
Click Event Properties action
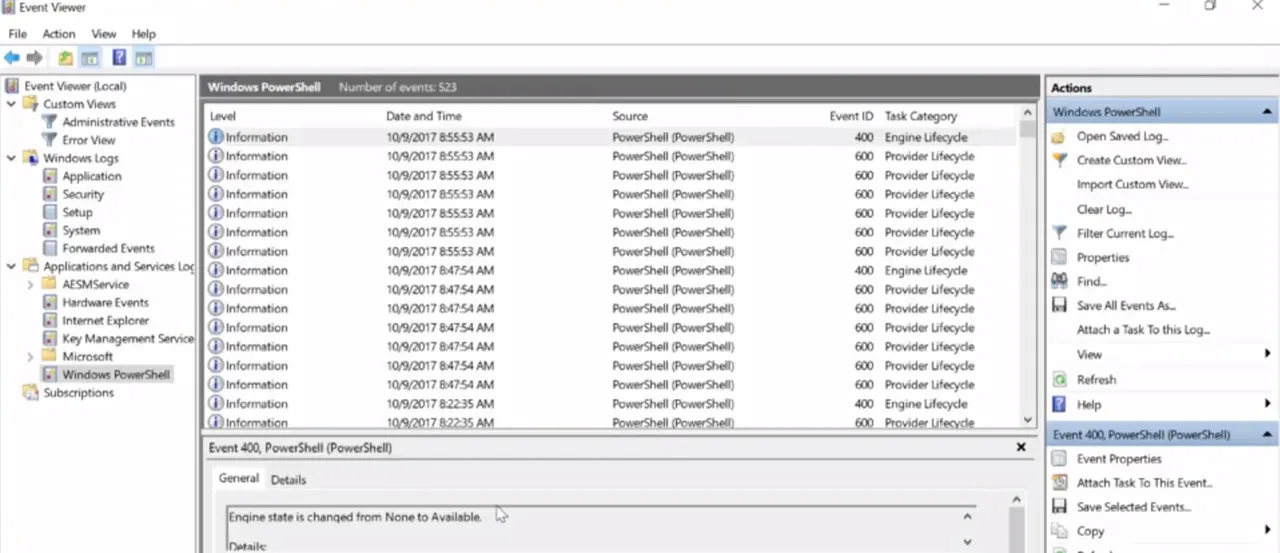coord(1119,459)
